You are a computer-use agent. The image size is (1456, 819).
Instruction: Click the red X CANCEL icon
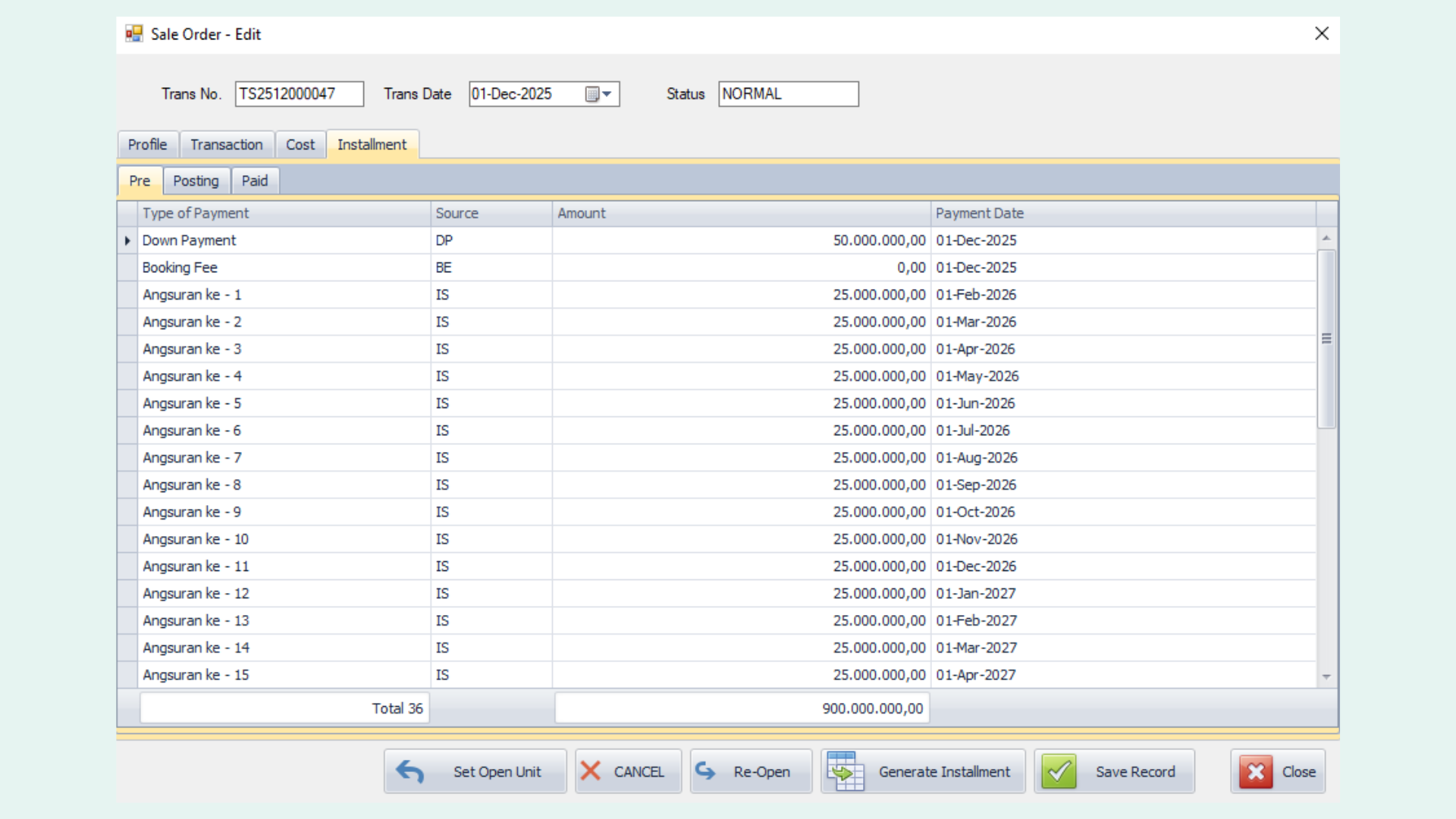[591, 771]
